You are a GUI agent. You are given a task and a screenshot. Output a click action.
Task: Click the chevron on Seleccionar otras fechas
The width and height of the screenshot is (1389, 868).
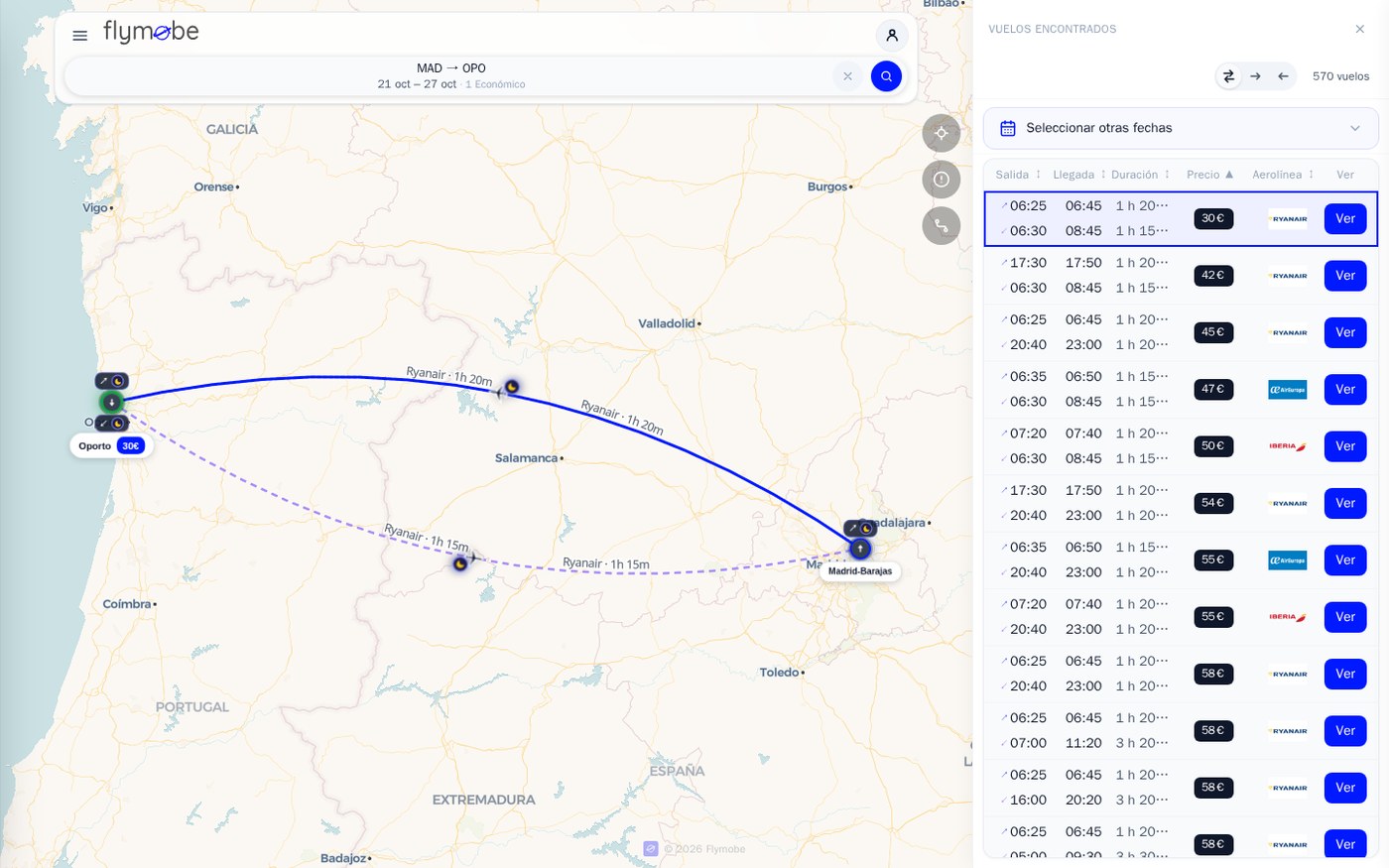(1355, 128)
